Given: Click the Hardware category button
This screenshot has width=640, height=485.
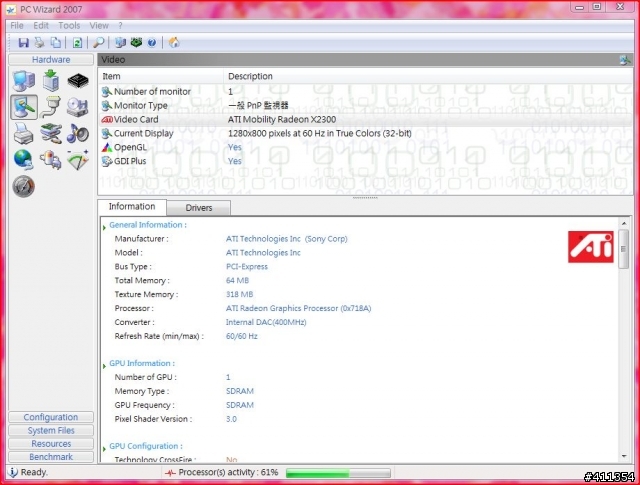Looking at the screenshot, I should [x=51, y=60].
